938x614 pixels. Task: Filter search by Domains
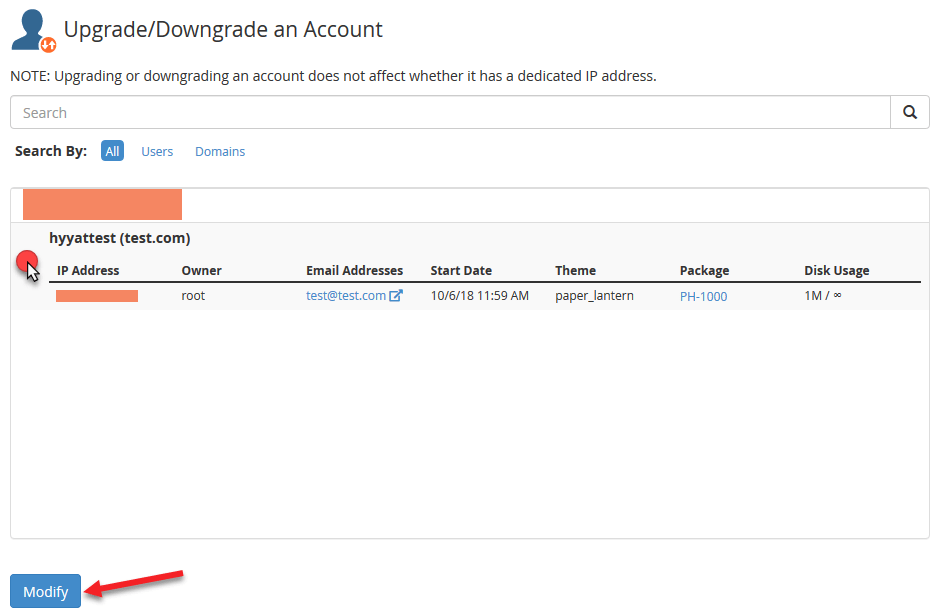220,151
